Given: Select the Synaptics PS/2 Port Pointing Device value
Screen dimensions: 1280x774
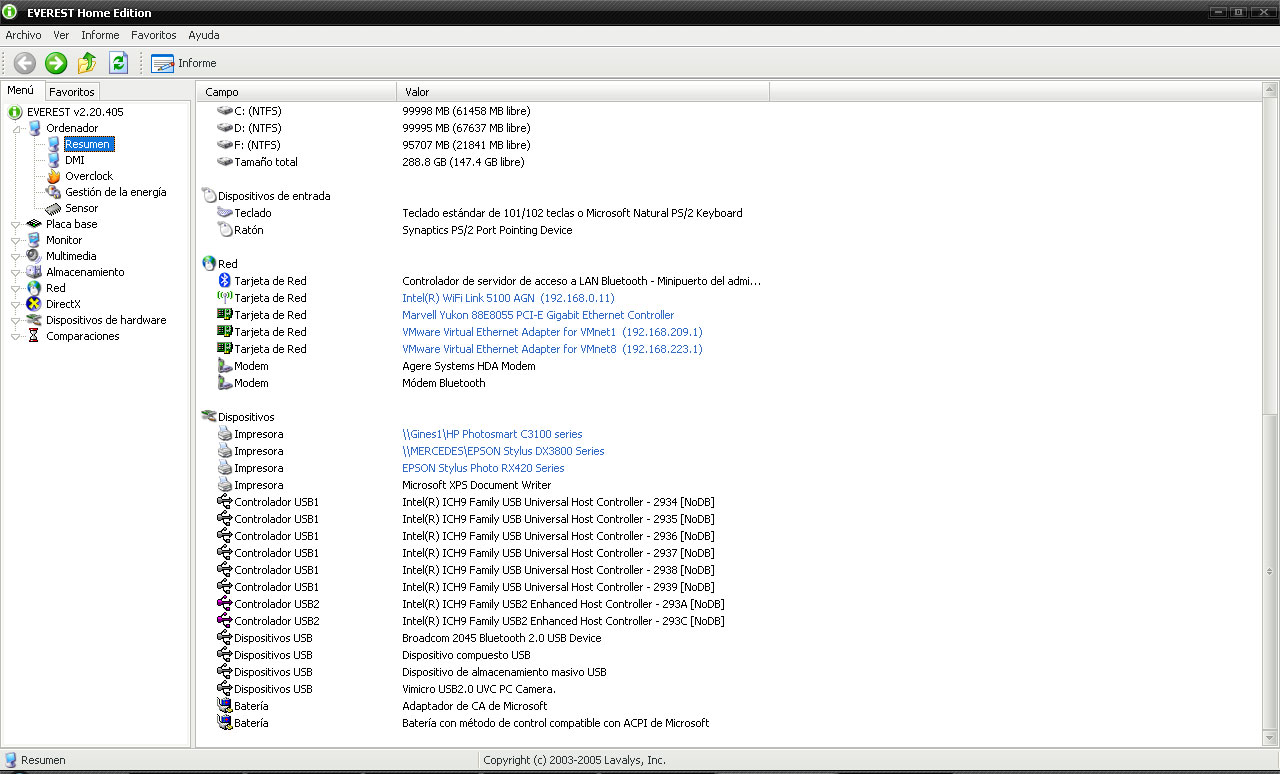Looking at the screenshot, I should pyautogui.click(x=487, y=230).
